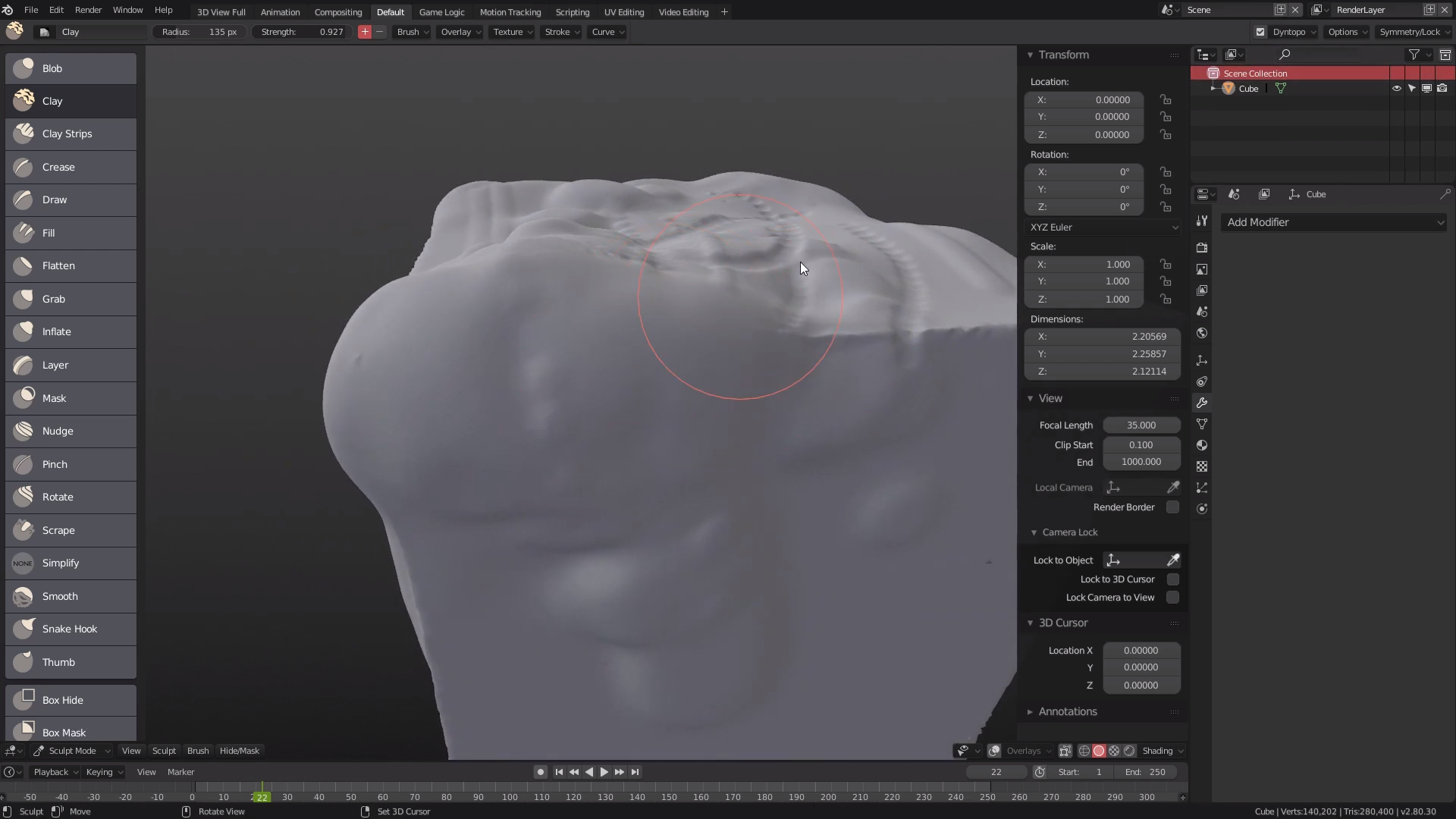Click the Local Camera eyedropper icon
This screenshot has width=1456, height=819.
(1173, 487)
